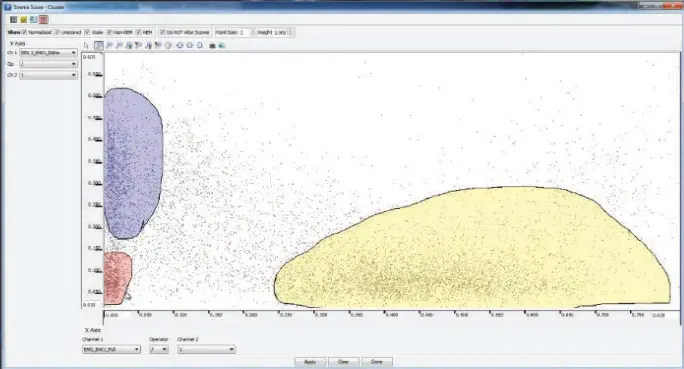Toggle the NBM checkbox
Image resolution: width=684 pixels, height=369 pixels.
(139, 32)
